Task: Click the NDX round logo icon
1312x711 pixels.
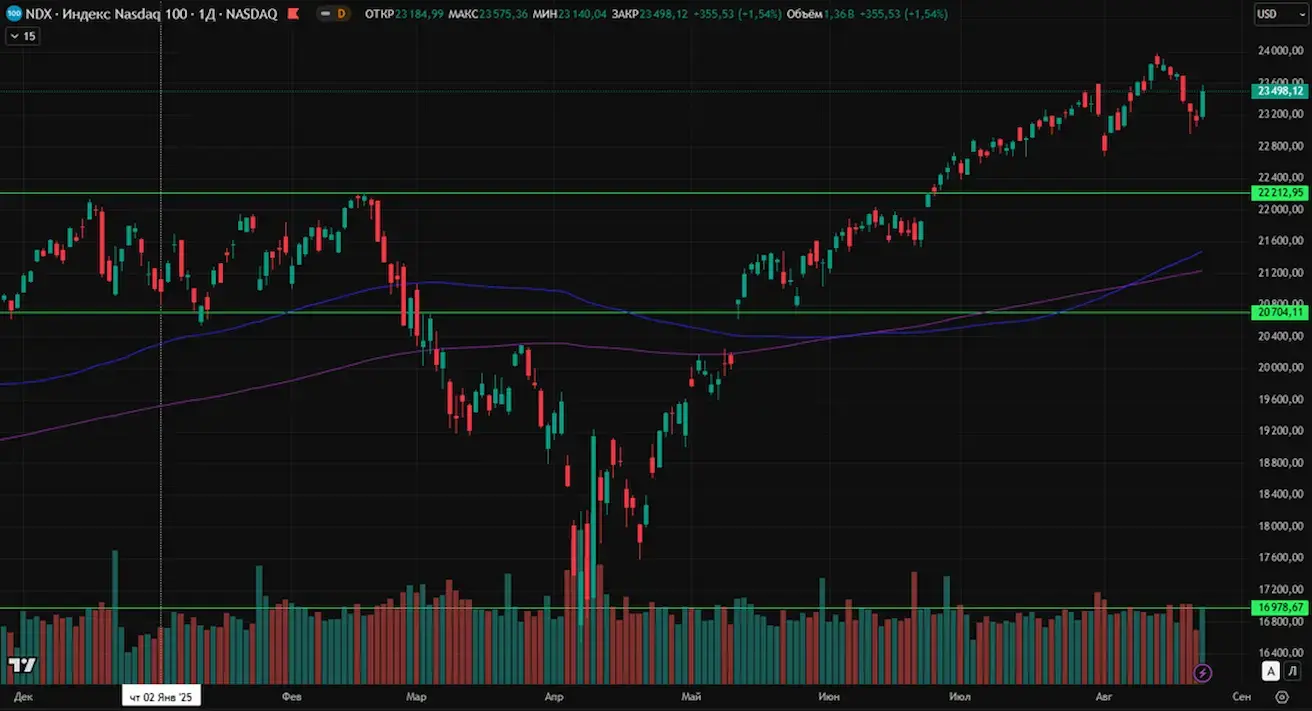Action: (14, 14)
